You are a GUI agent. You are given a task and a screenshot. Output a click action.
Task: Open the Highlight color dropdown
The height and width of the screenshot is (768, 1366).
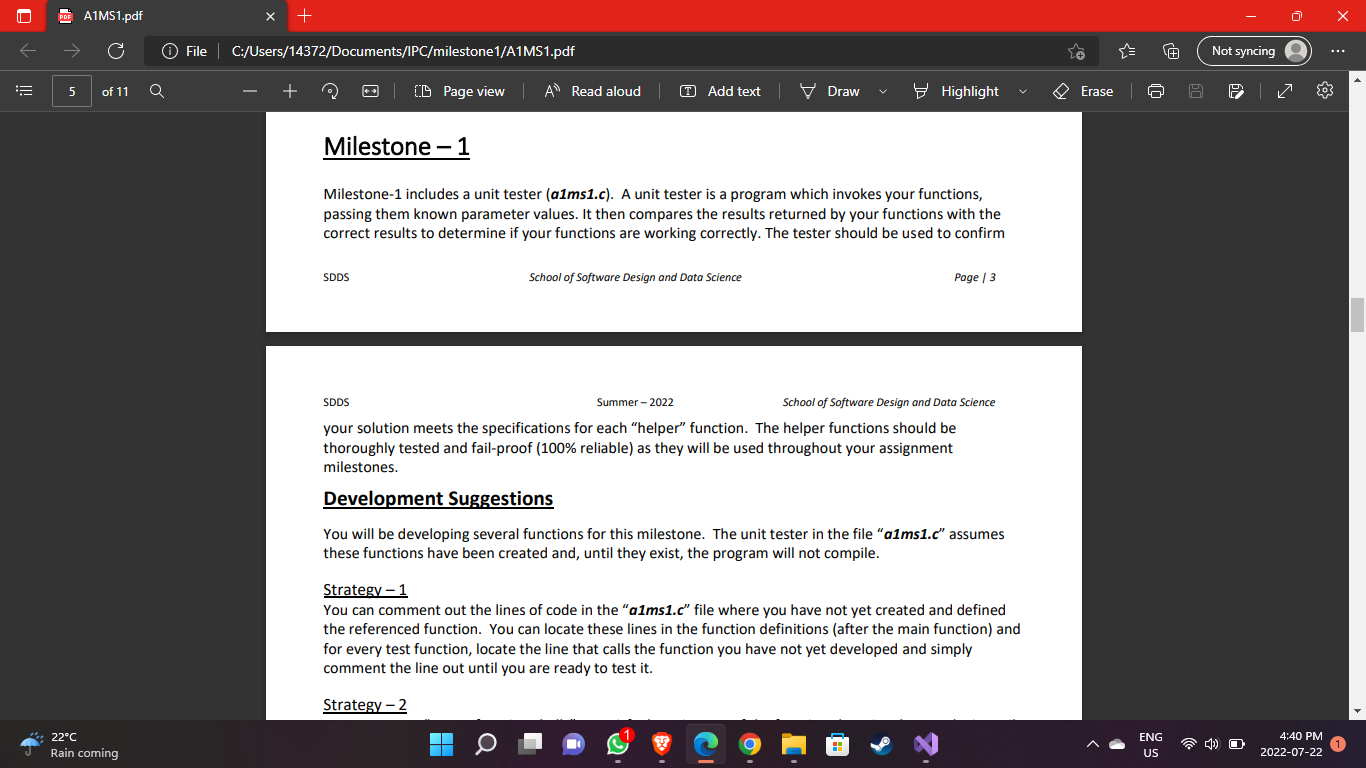pyautogui.click(x=1022, y=91)
